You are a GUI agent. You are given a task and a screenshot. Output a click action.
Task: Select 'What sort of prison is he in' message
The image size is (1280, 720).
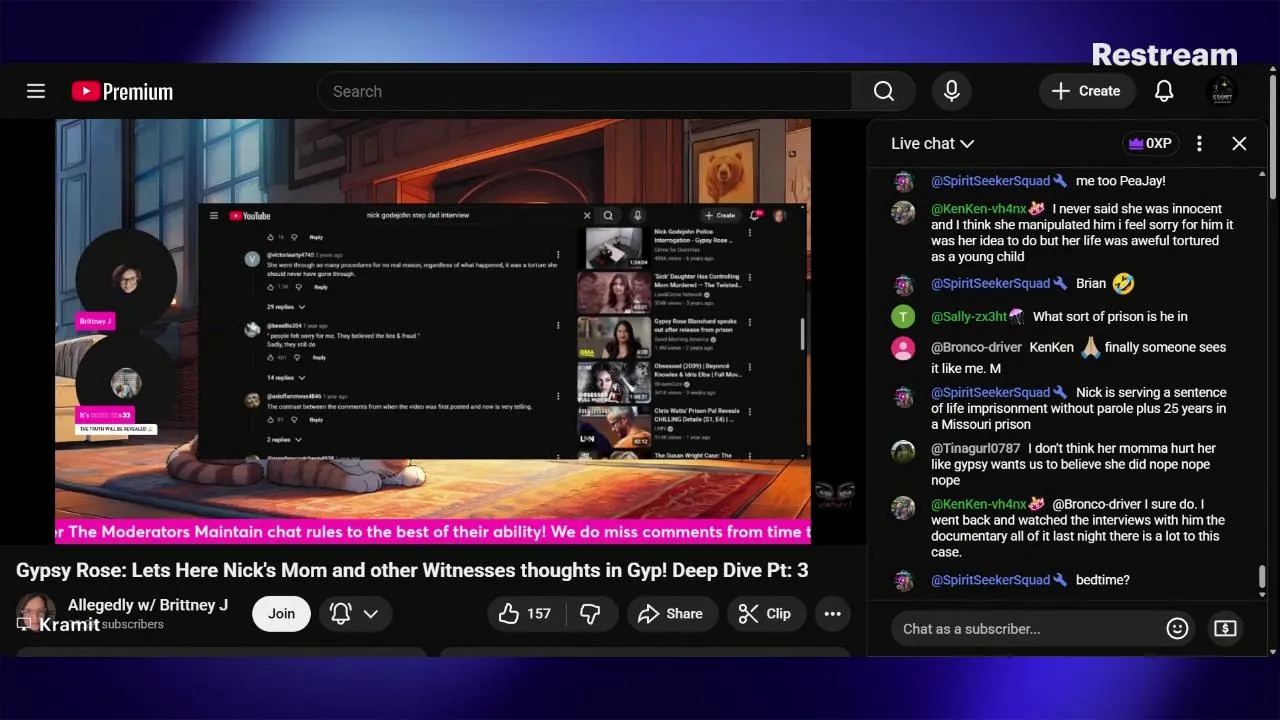click(x=1110, y=316)
